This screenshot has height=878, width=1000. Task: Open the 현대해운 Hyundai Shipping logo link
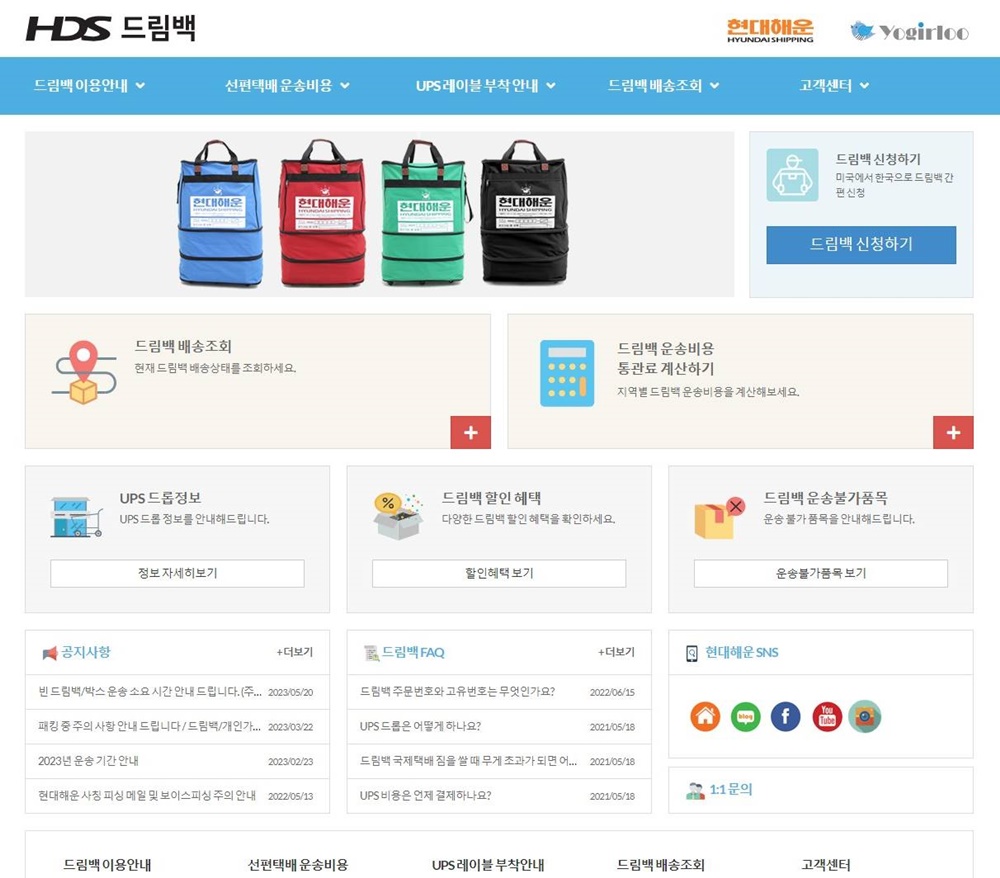click(770, 30)
